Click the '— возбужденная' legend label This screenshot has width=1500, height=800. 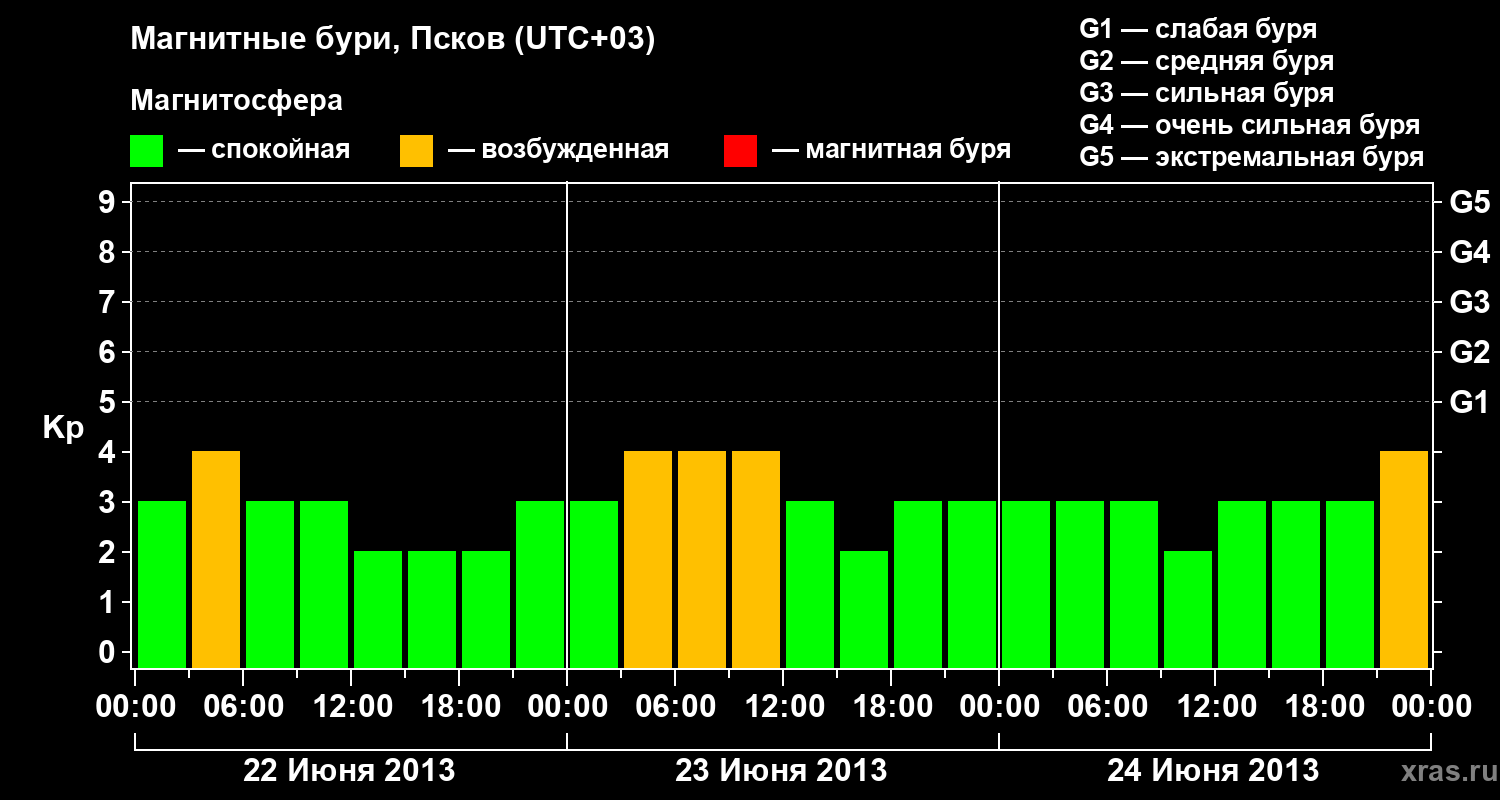point(557,150)
